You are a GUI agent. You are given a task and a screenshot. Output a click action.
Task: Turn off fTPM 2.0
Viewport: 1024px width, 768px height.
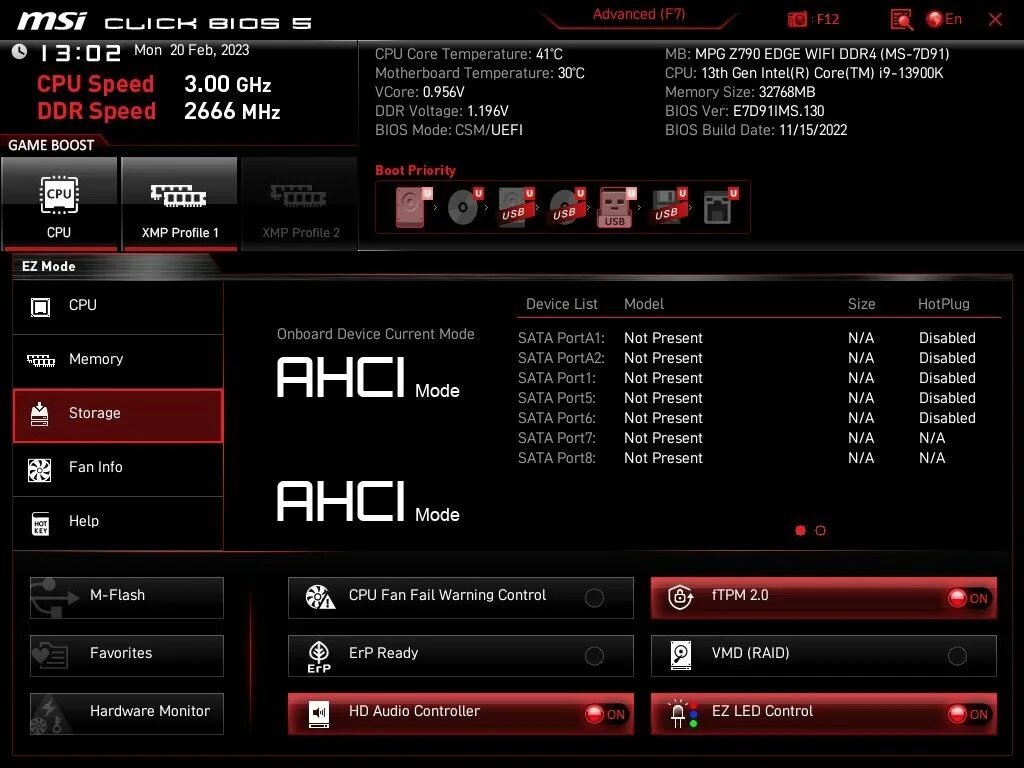pos(824,597)
